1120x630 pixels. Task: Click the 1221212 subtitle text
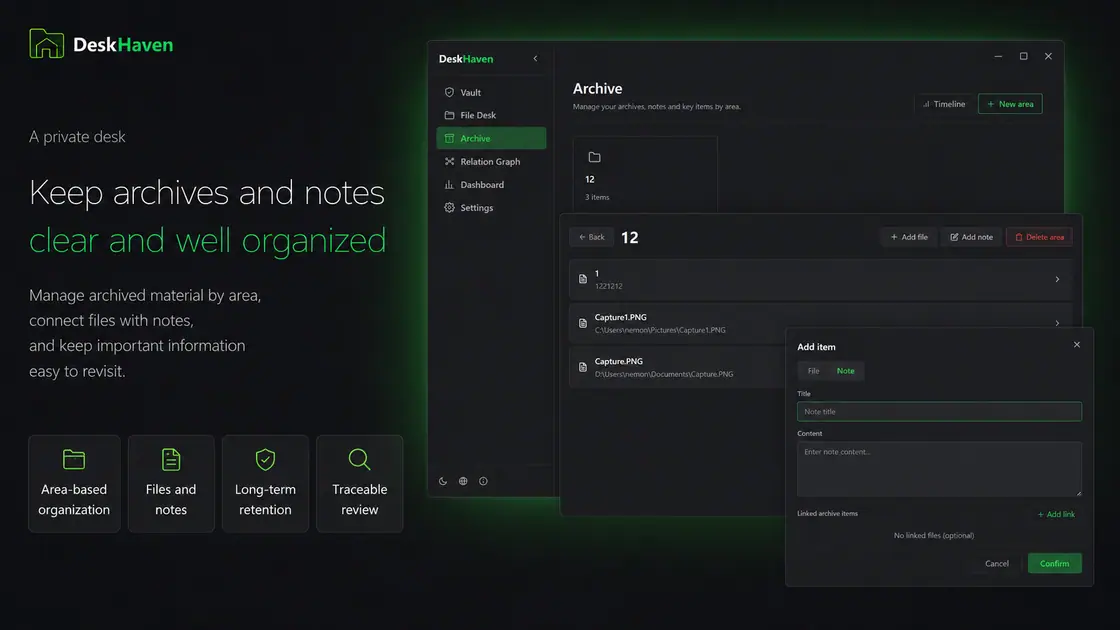point(609,286)
